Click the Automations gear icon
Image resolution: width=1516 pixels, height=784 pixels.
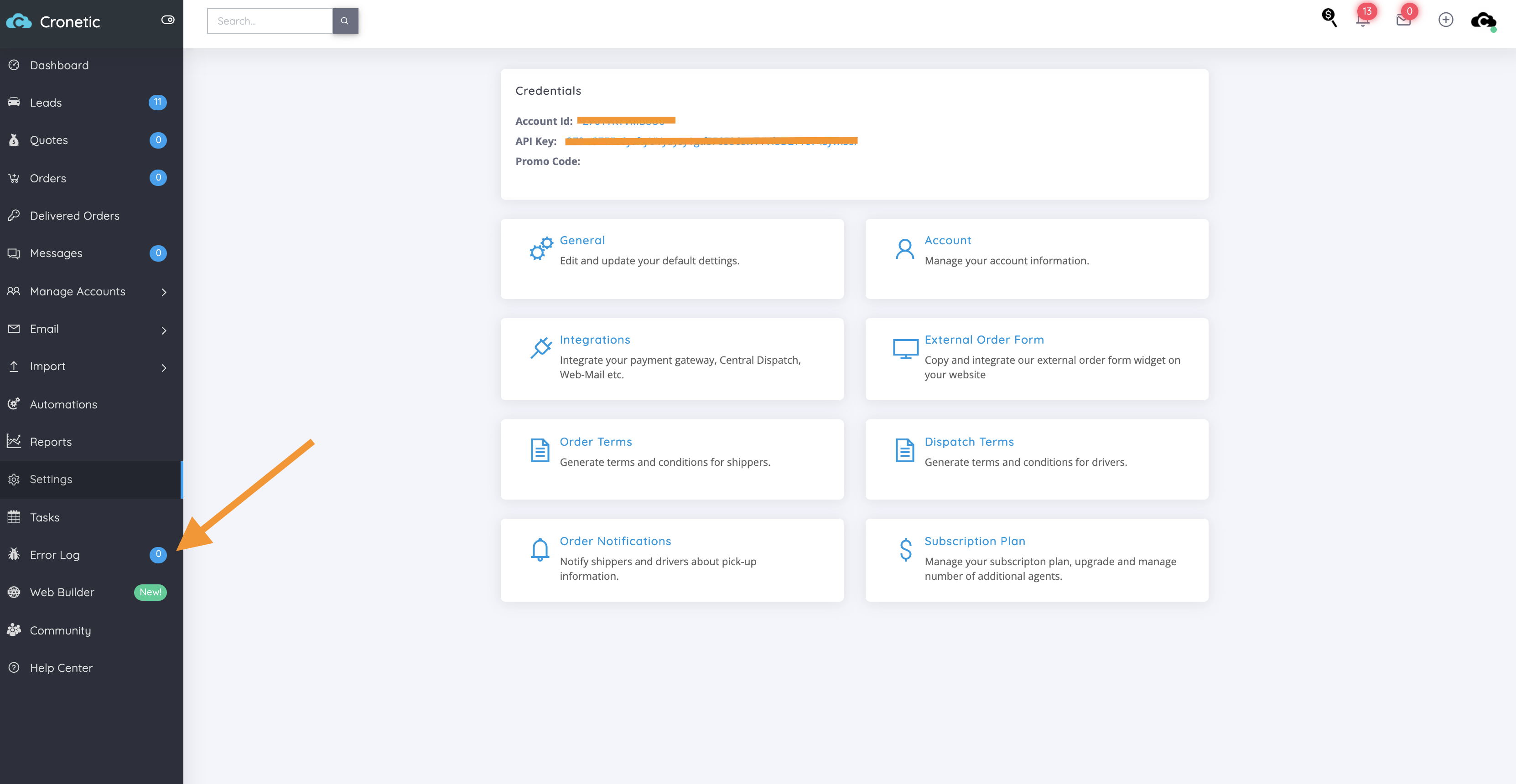click(x=14, y=404)
